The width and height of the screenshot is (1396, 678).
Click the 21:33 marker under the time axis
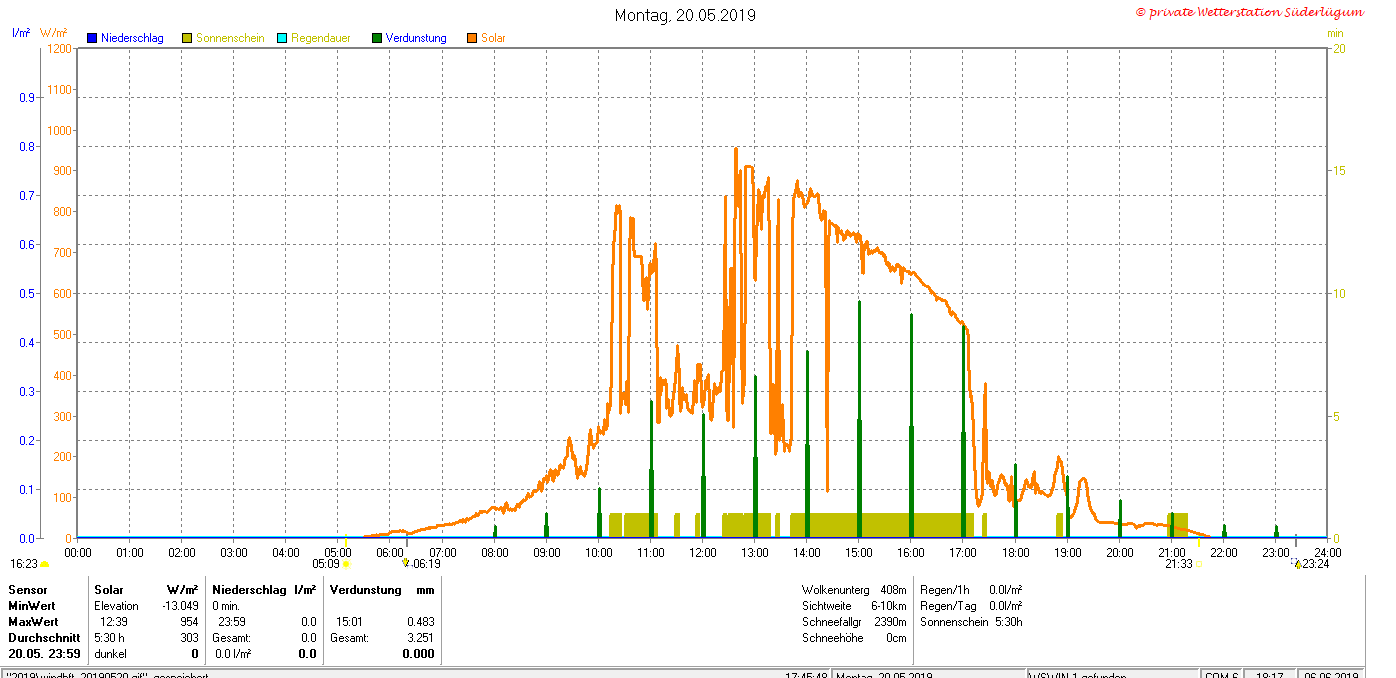pos(1179,564)
